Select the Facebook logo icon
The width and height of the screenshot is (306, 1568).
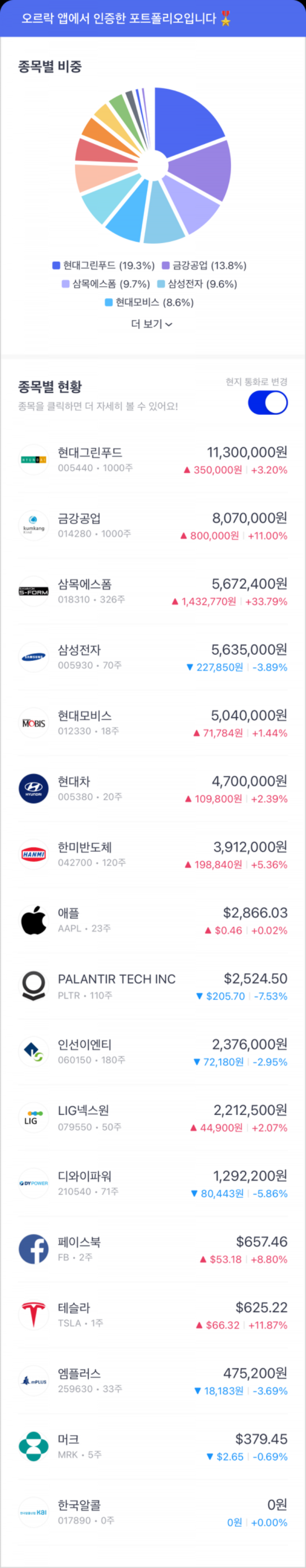coord(34,1249)
